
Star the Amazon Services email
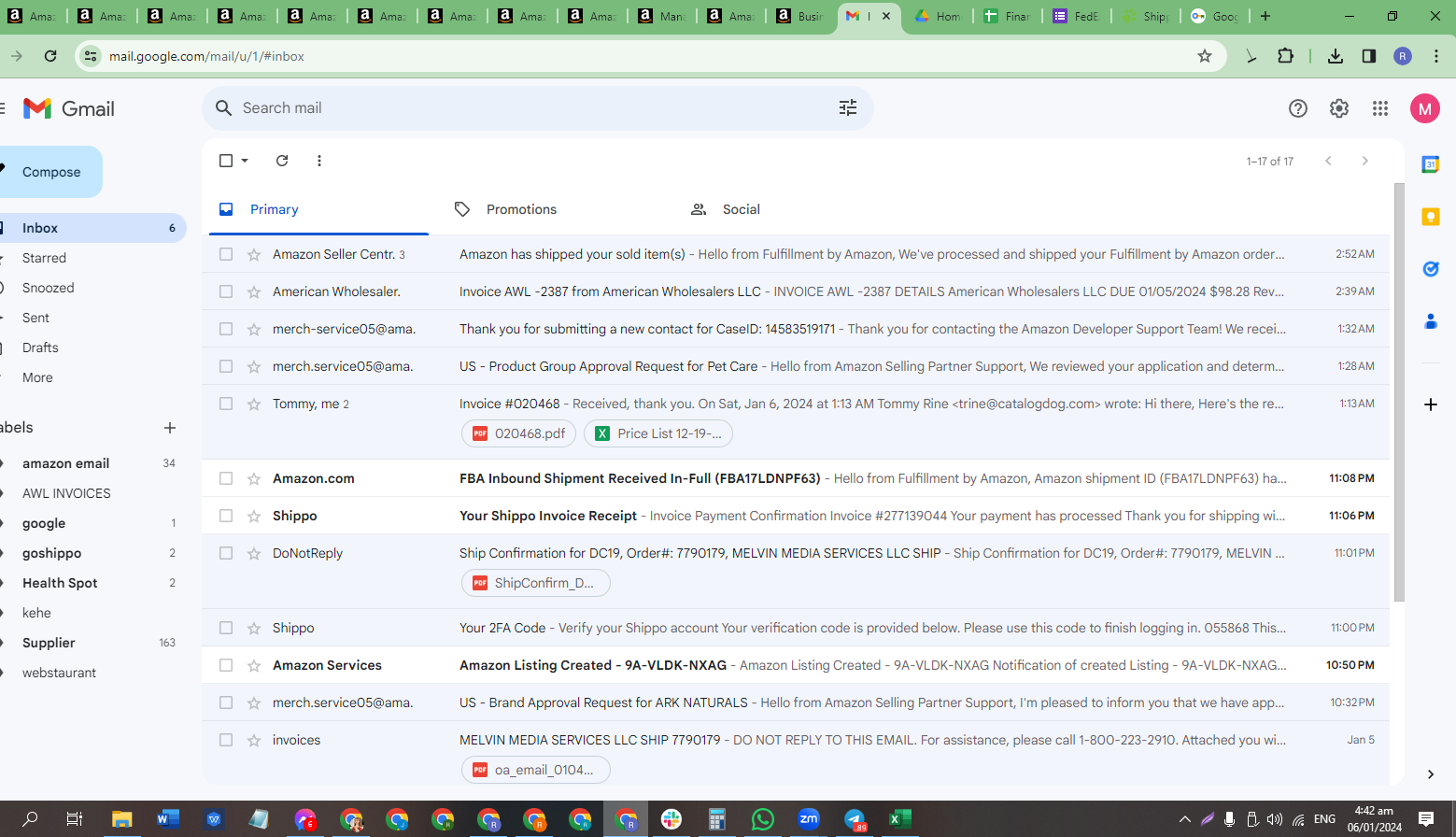[254, 665]
